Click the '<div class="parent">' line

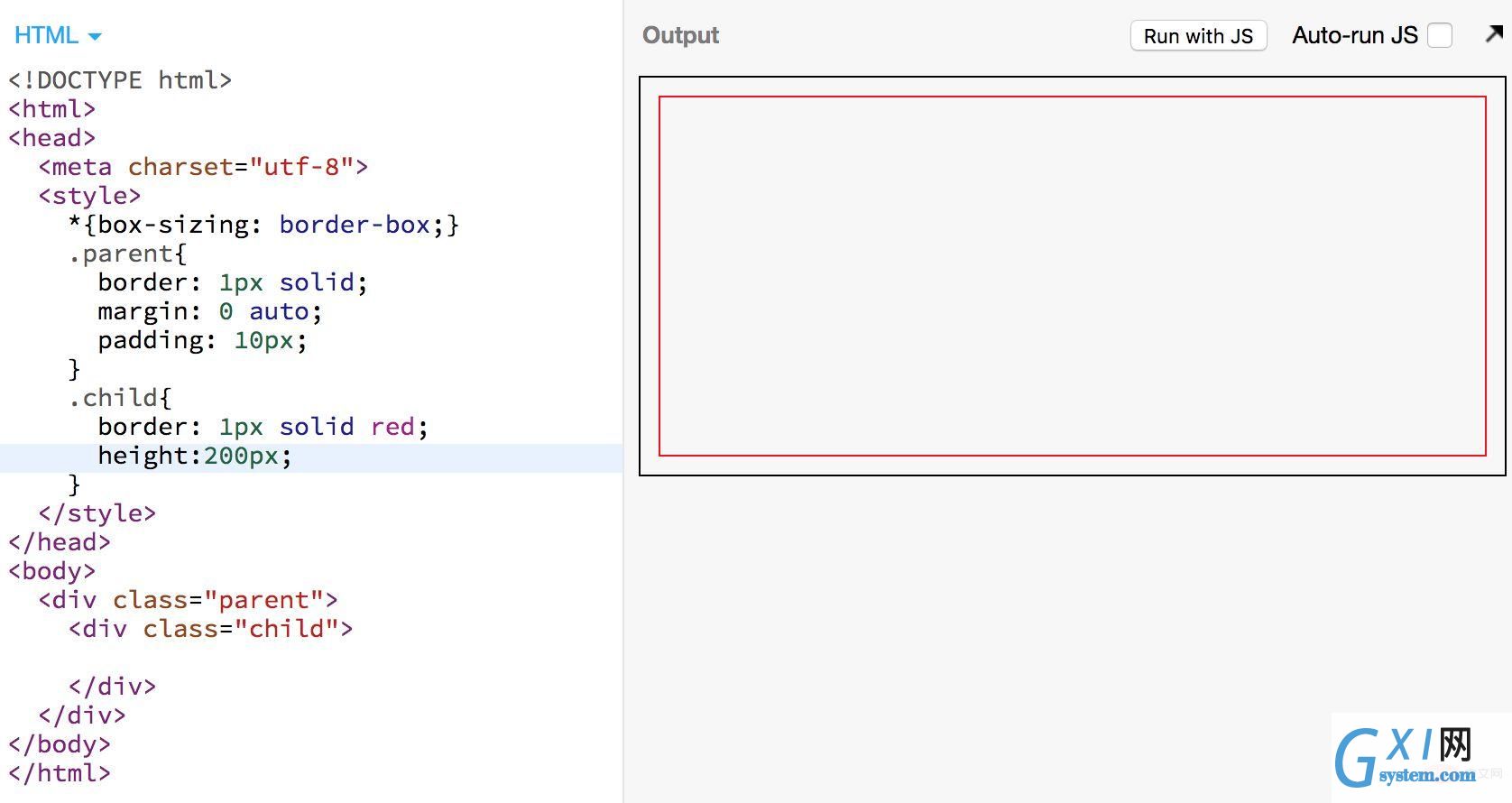188,600
